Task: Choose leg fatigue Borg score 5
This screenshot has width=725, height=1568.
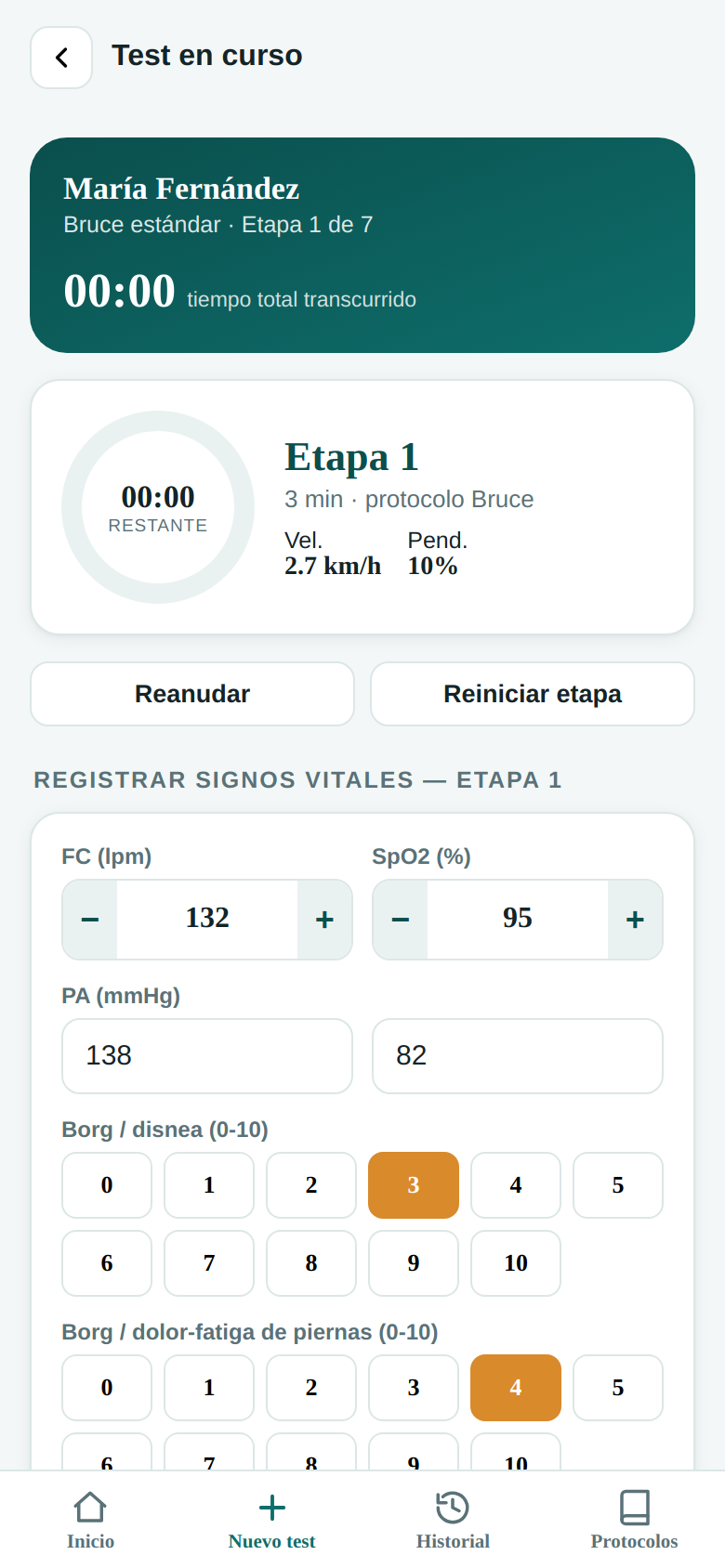Action: coord(618,1388)
